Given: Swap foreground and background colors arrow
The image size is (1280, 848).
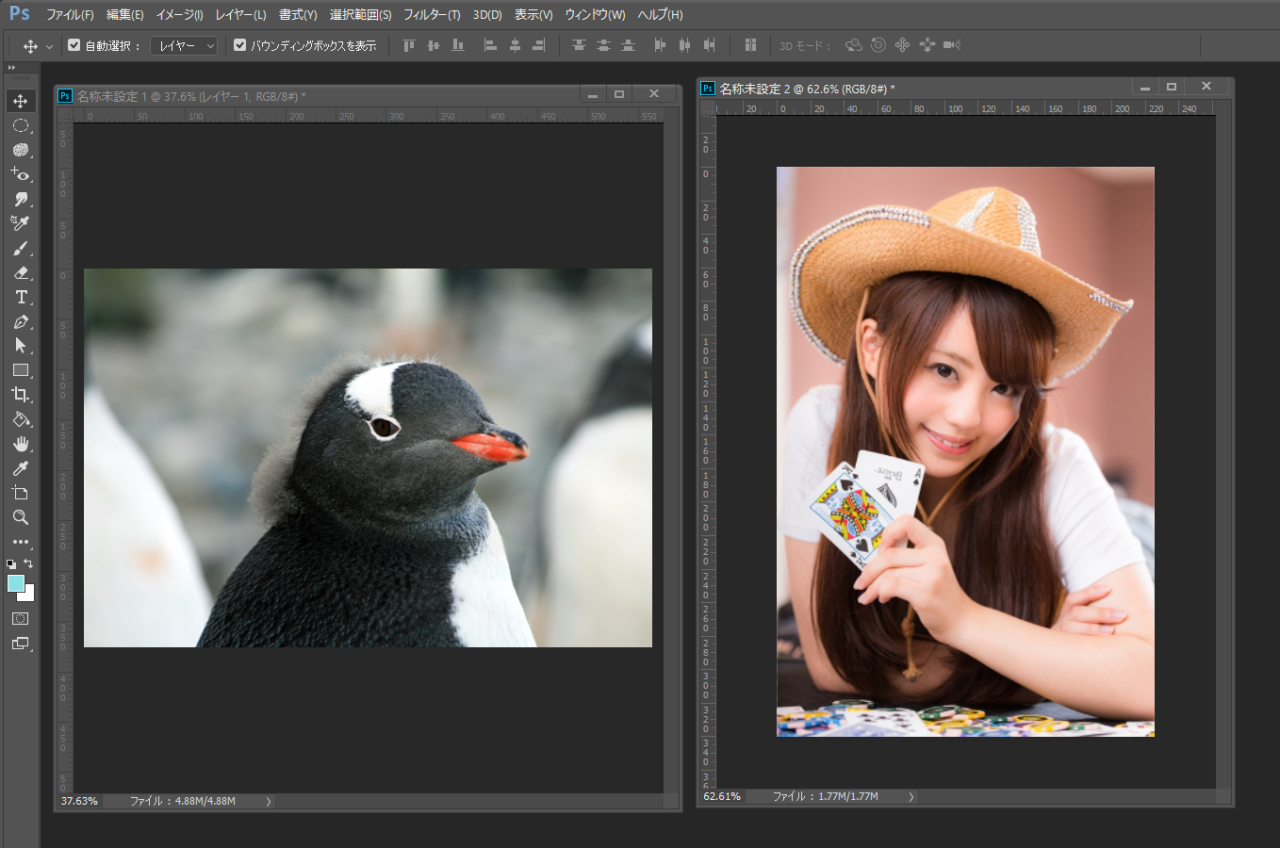Looking at the screenshot, I should pos(29,563).
